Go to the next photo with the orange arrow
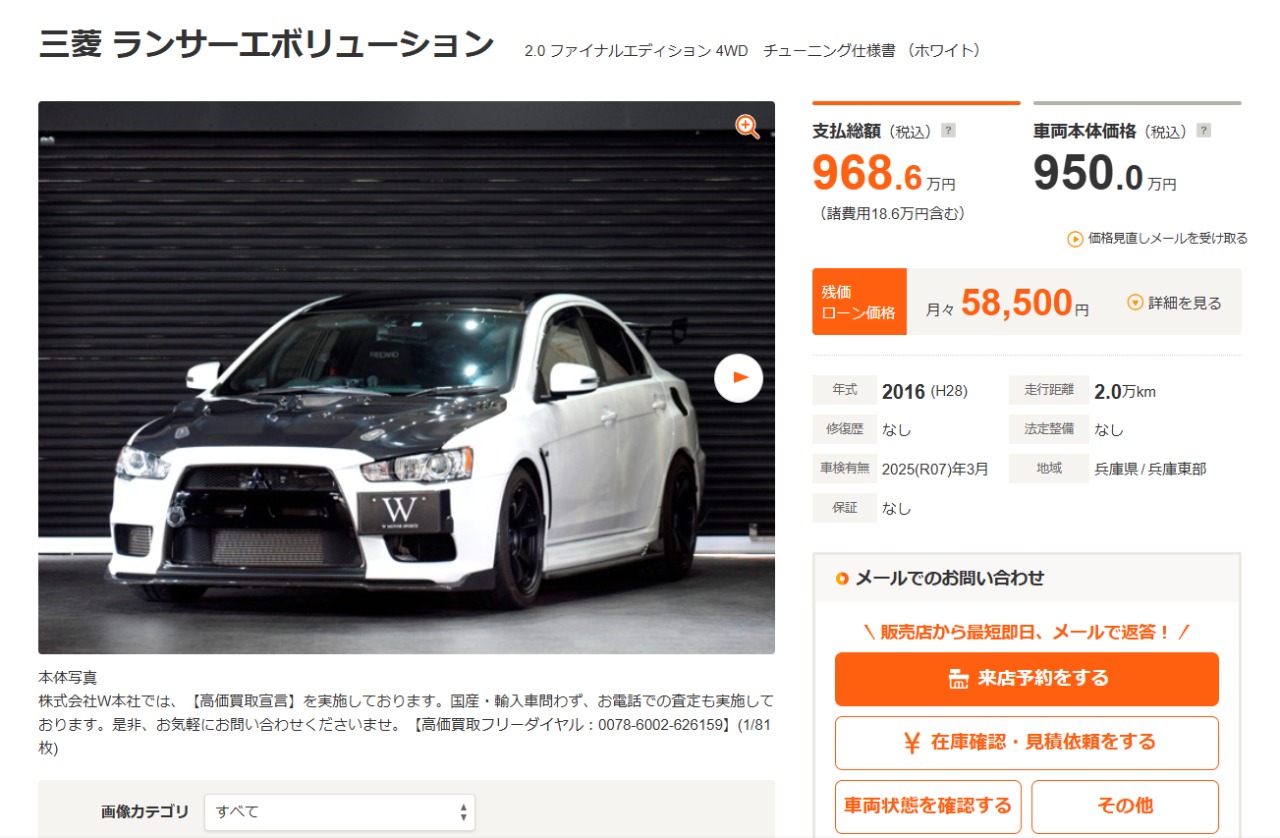The height and width of the screenshot is (838, 1280). point(739,377)
